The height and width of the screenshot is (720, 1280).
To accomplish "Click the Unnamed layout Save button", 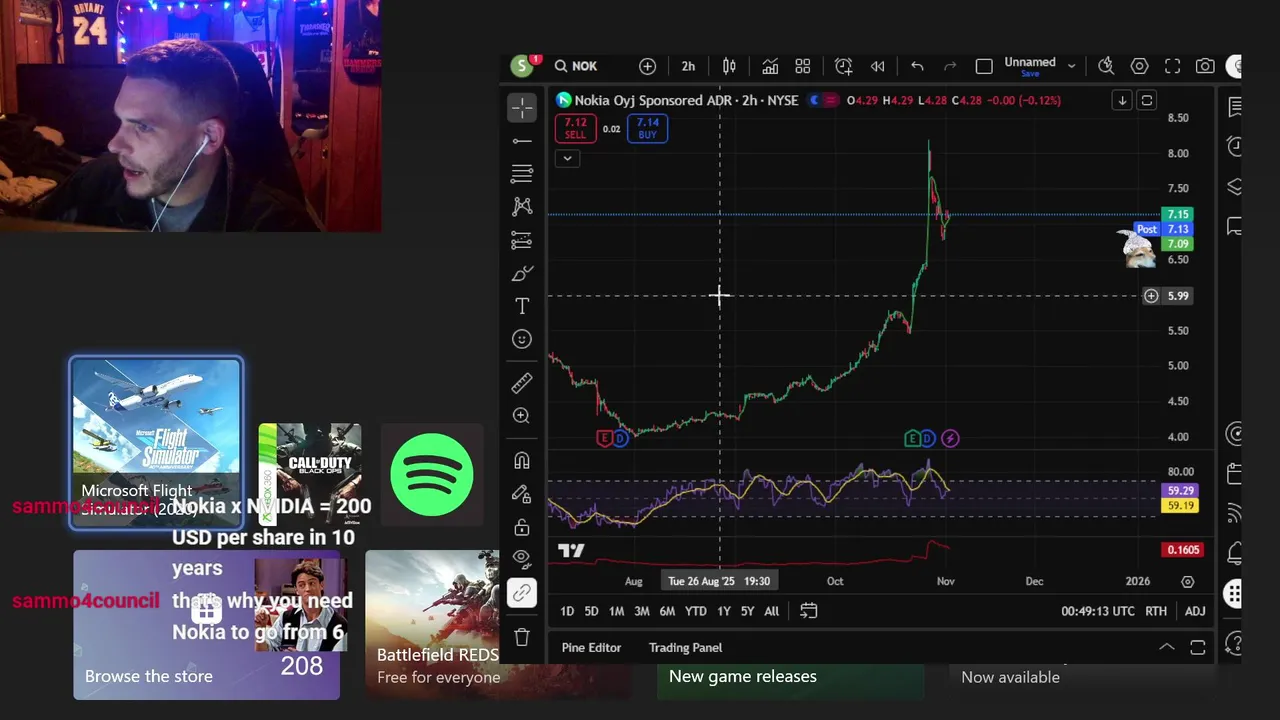I will click(1030, 66).
